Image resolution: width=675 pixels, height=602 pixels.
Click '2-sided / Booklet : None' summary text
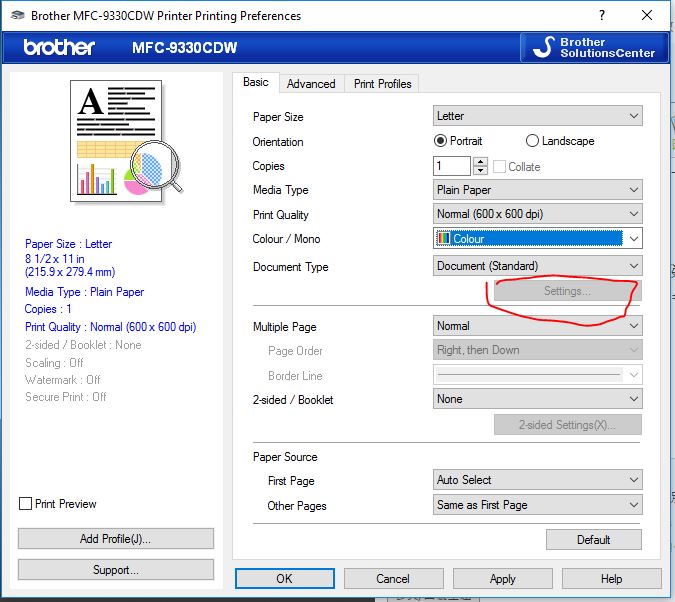83,345
